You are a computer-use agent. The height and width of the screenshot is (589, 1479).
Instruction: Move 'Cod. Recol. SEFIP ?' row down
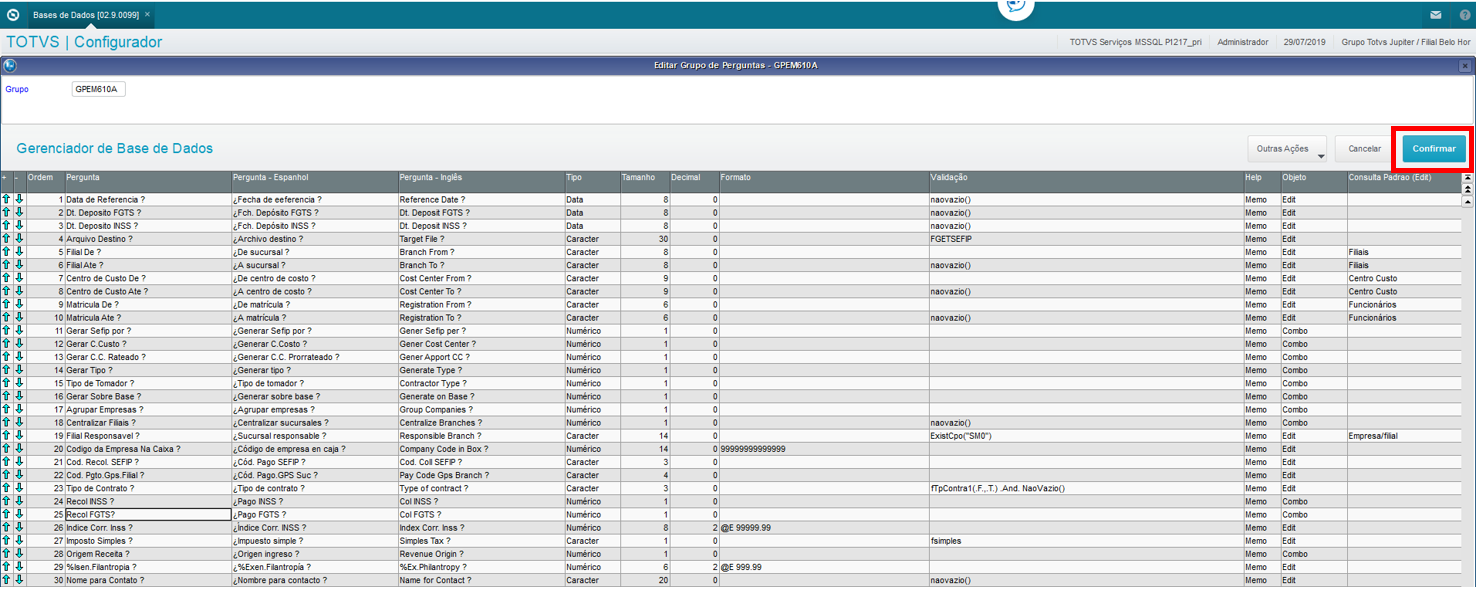(x=19, y=462)
